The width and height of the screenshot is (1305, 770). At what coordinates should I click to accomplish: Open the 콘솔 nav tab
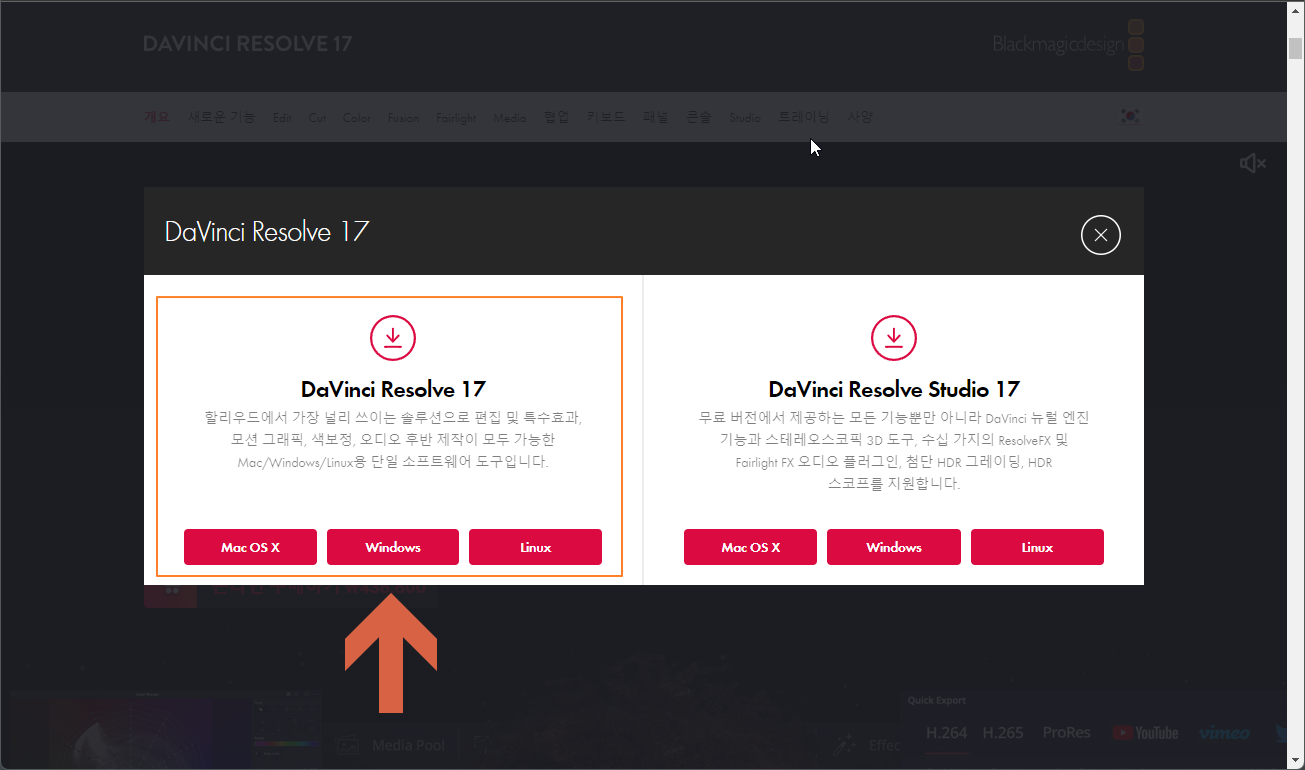tap(699, 117)
